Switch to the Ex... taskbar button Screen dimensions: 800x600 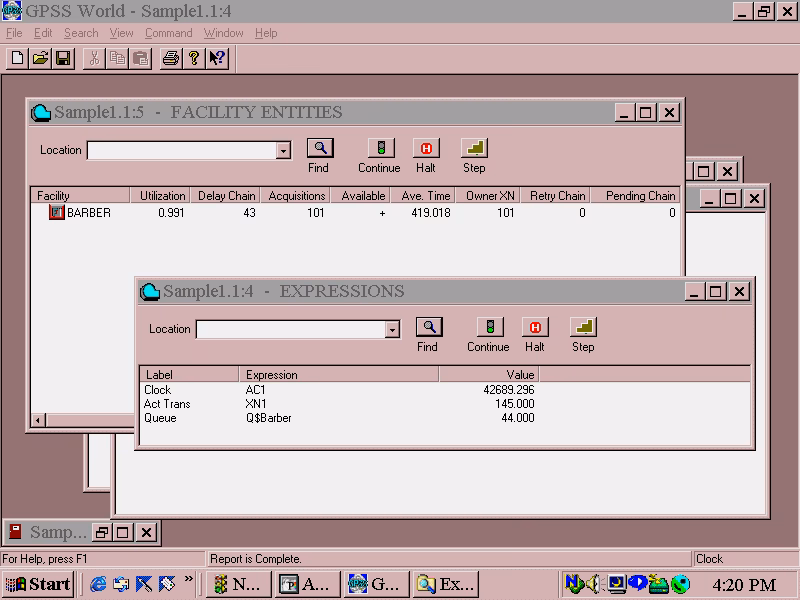445,584
